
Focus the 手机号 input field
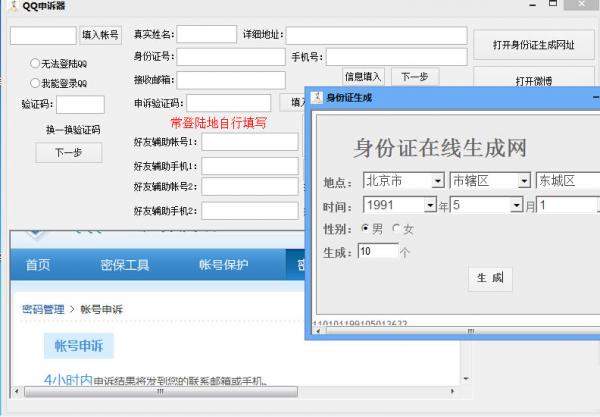tap(397, 57)
